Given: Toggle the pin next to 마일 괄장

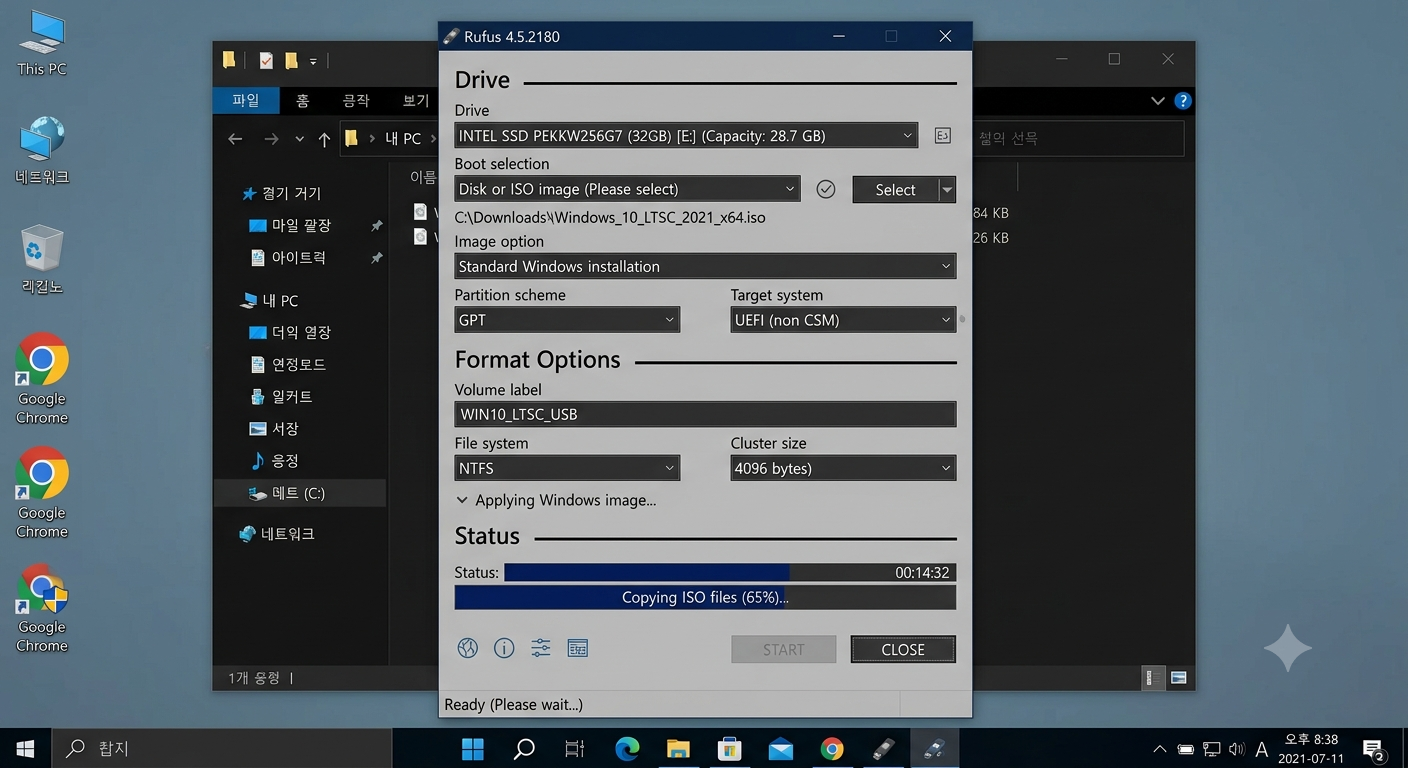Looking at the screenshot, I should pos(376,226).
